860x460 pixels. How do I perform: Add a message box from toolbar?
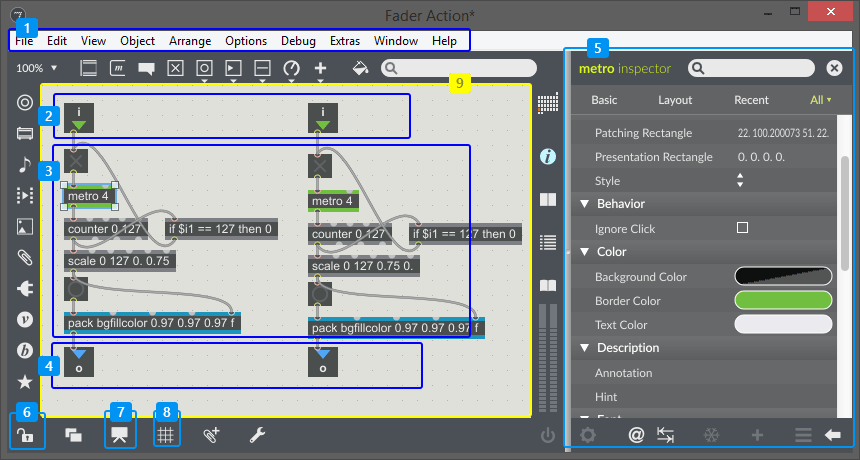117,68
